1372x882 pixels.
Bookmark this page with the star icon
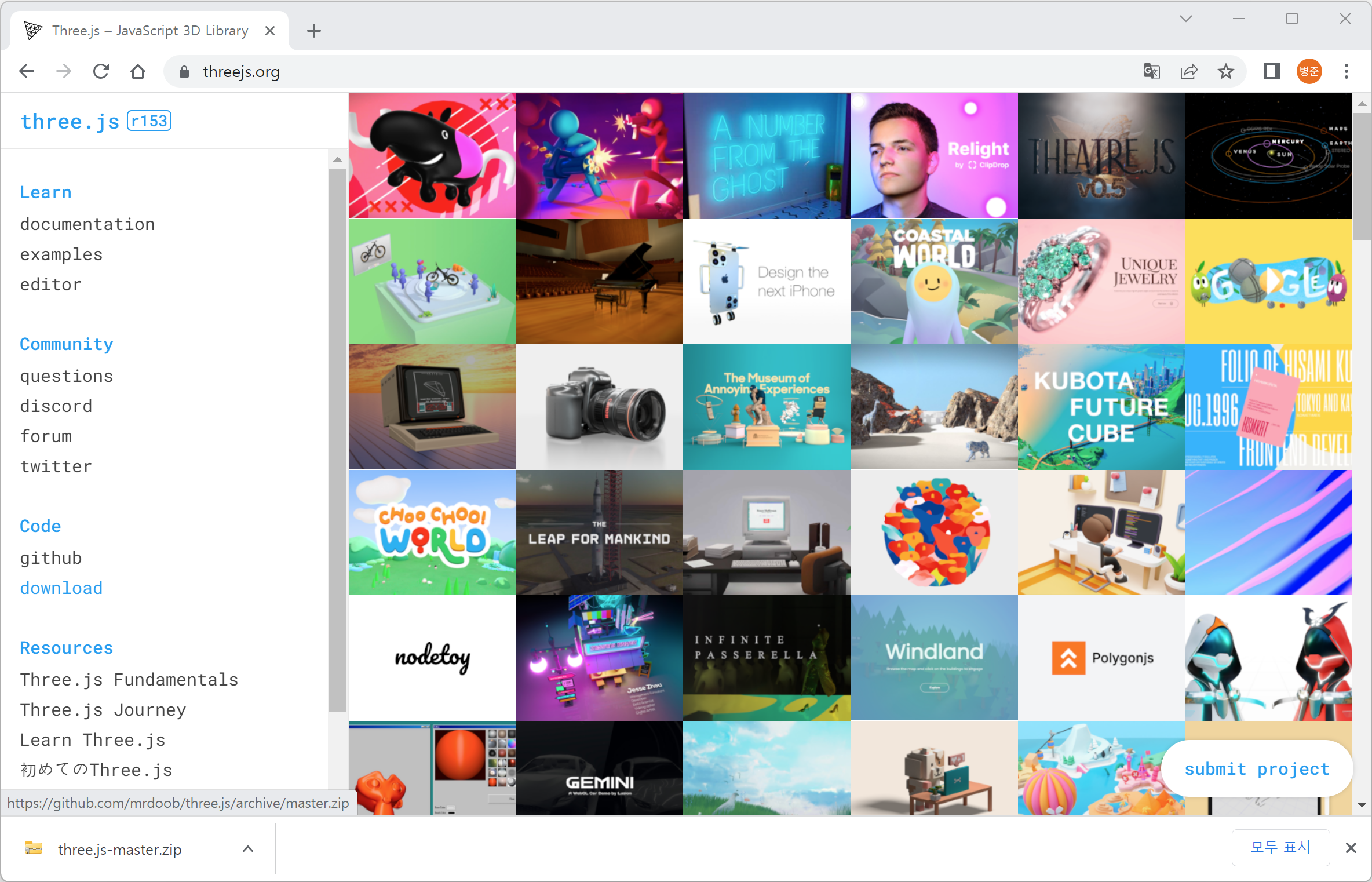click(1225, 71)
